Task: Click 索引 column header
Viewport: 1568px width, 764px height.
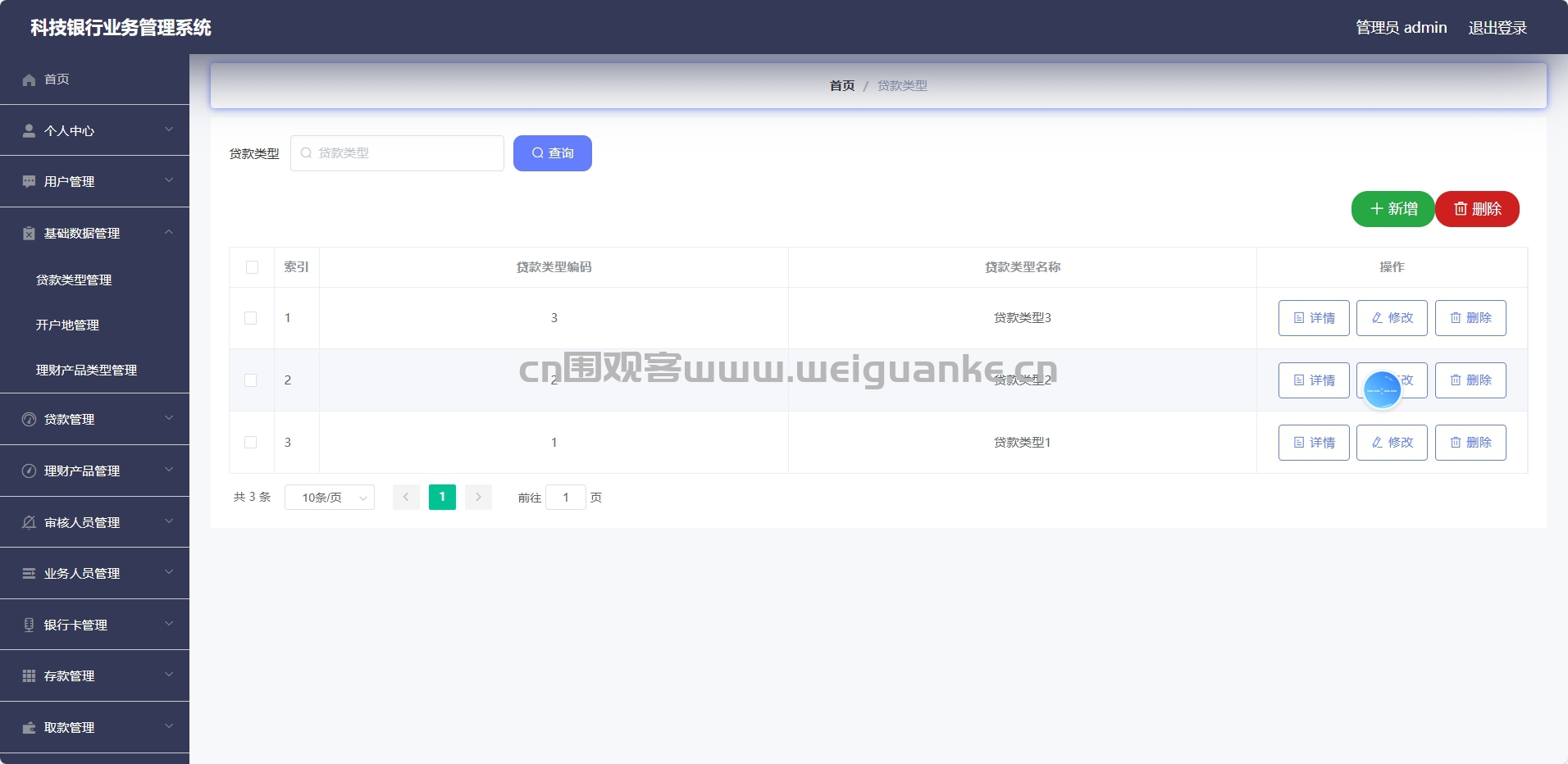Action: [x=296, y=267]
